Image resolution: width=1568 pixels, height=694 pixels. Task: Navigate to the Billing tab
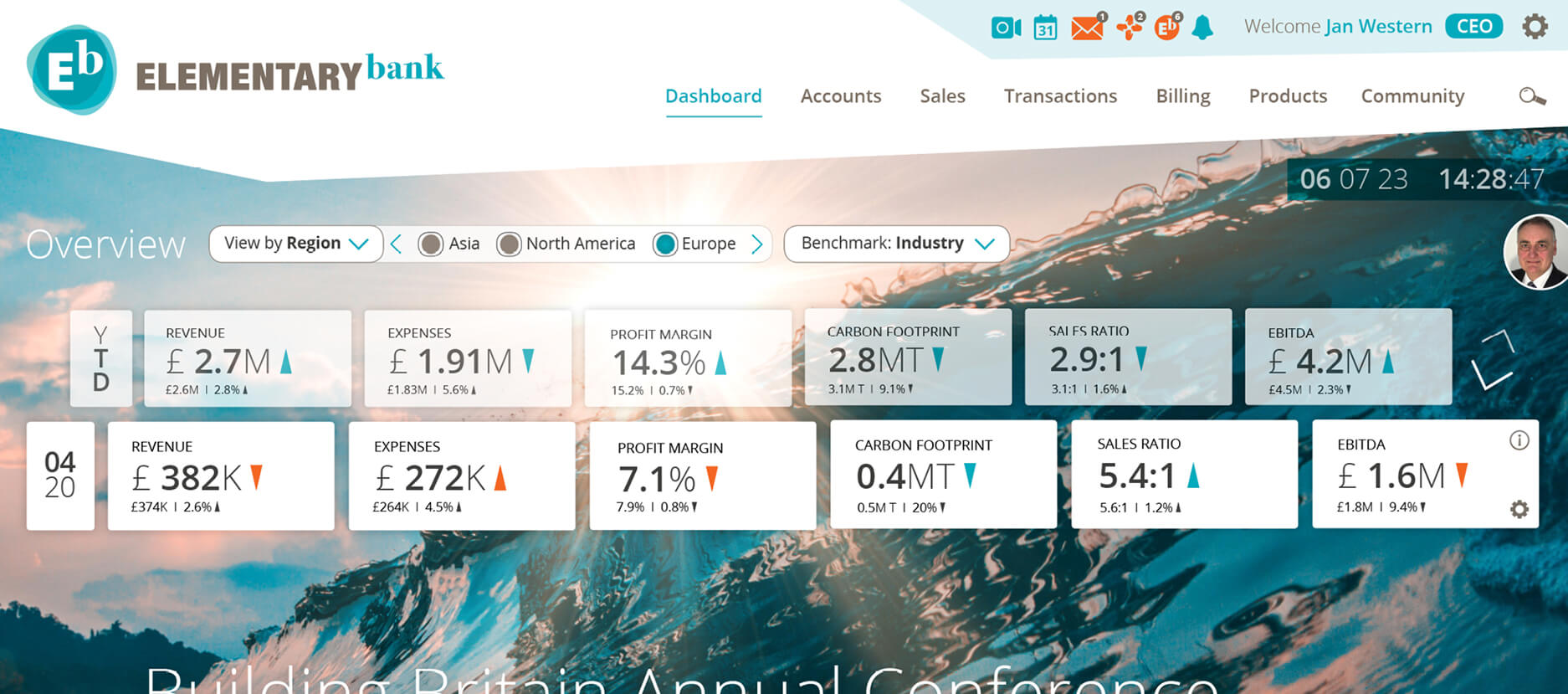[1183, 96]
